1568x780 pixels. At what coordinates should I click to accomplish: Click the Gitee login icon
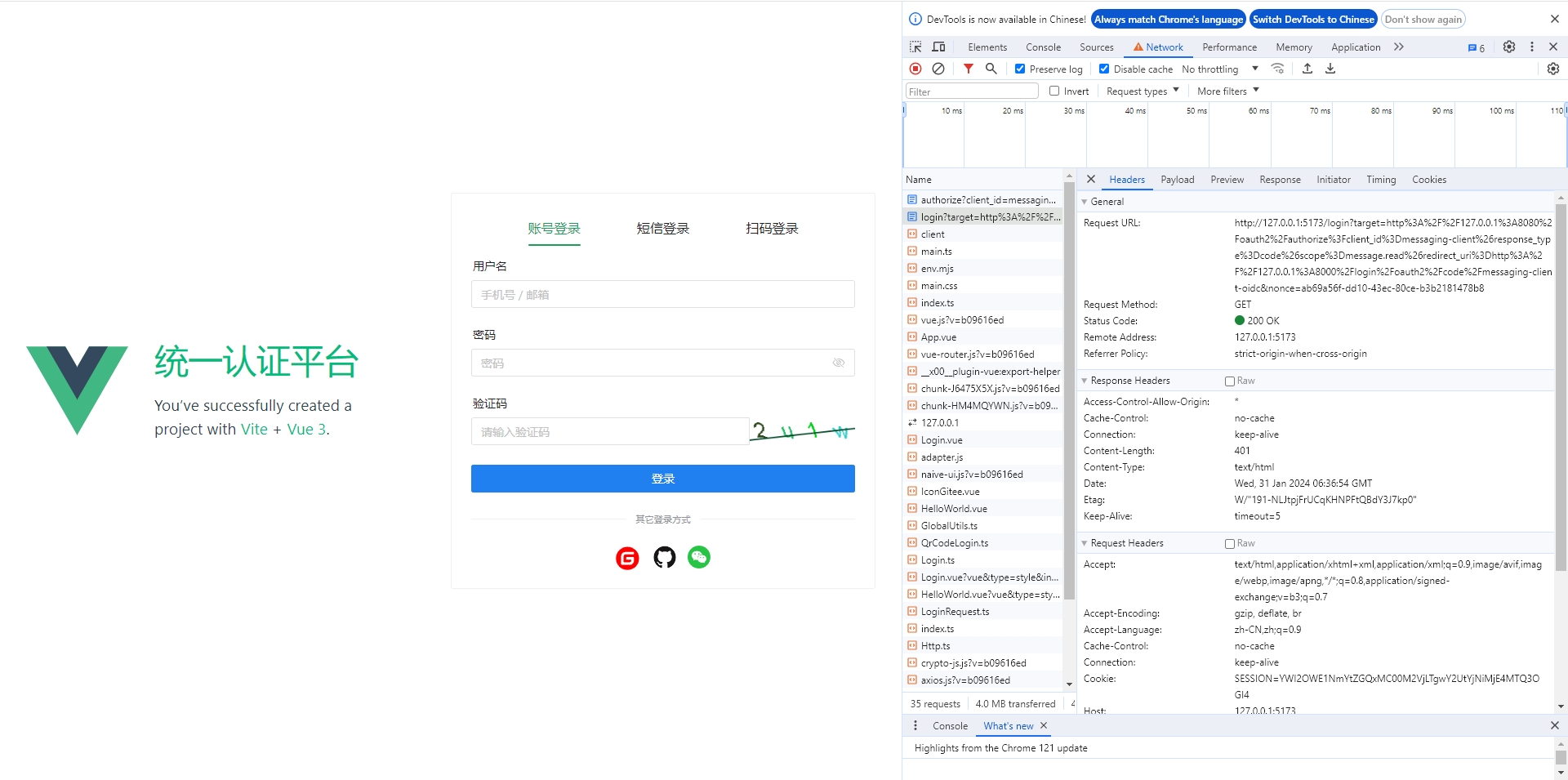tap(627, 558)
